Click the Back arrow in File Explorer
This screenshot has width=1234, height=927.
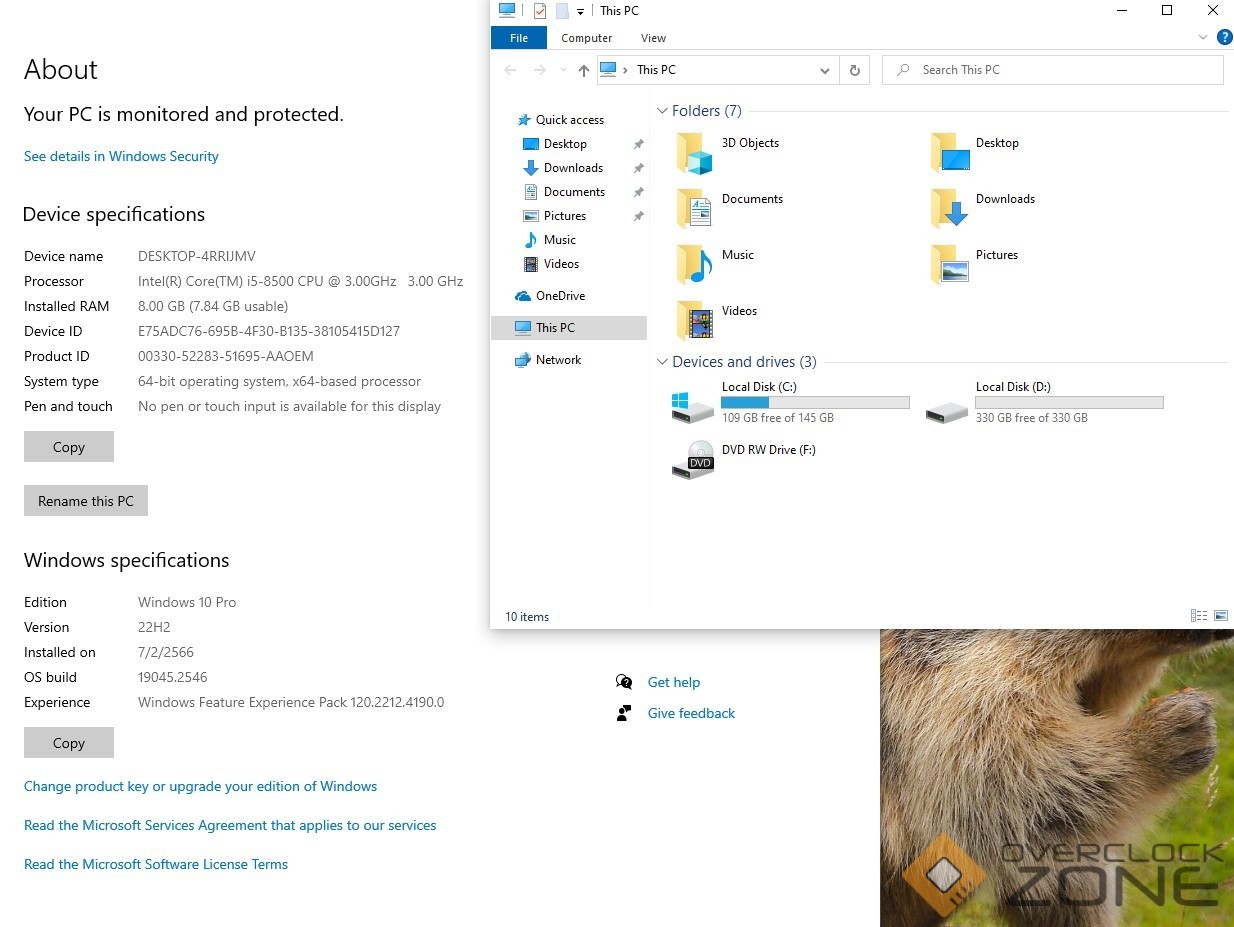[510, 70]
